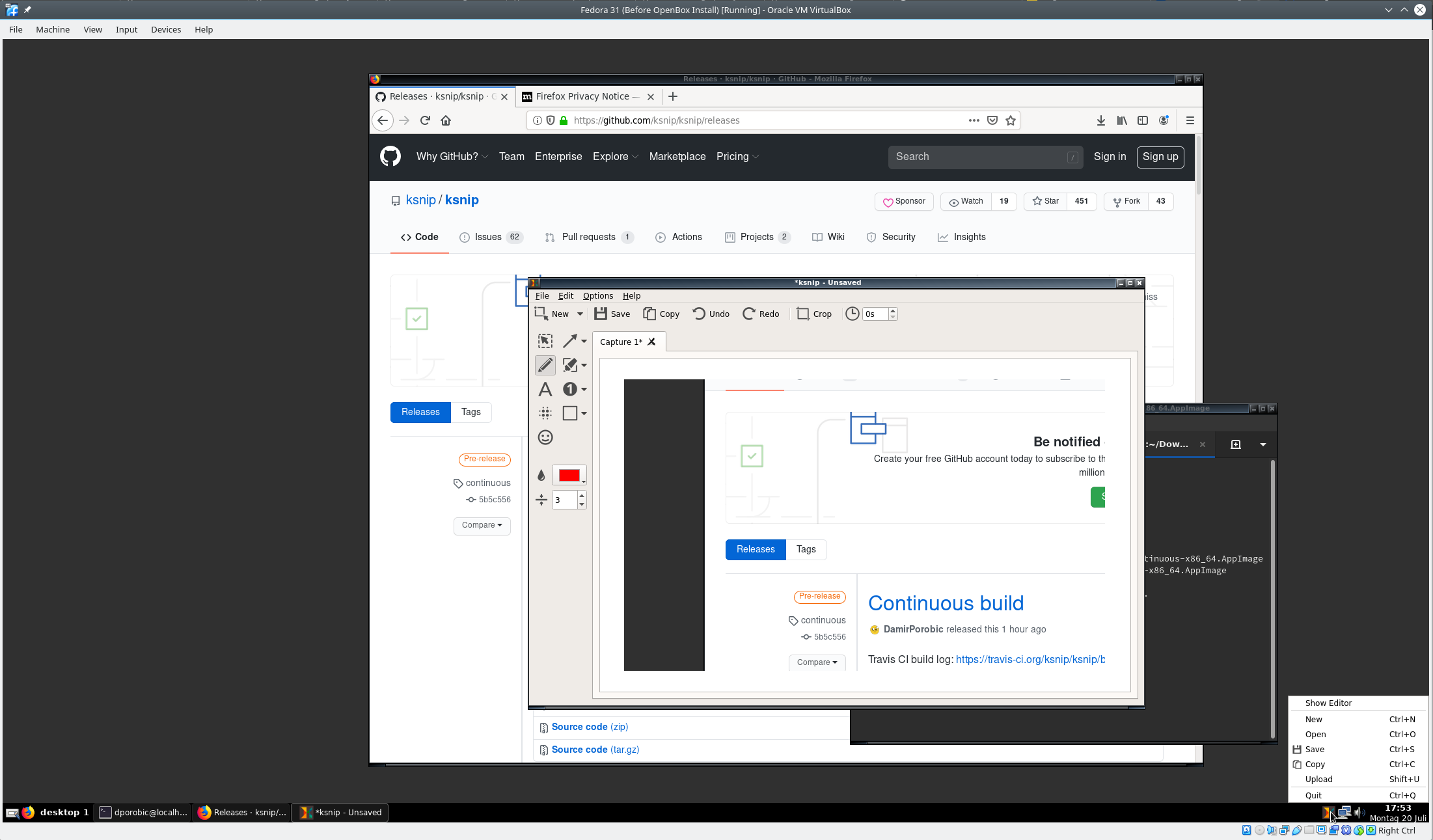The image size is (1433, 840).
Task: Click the Redo toolbar button
Action: point(761,314)
